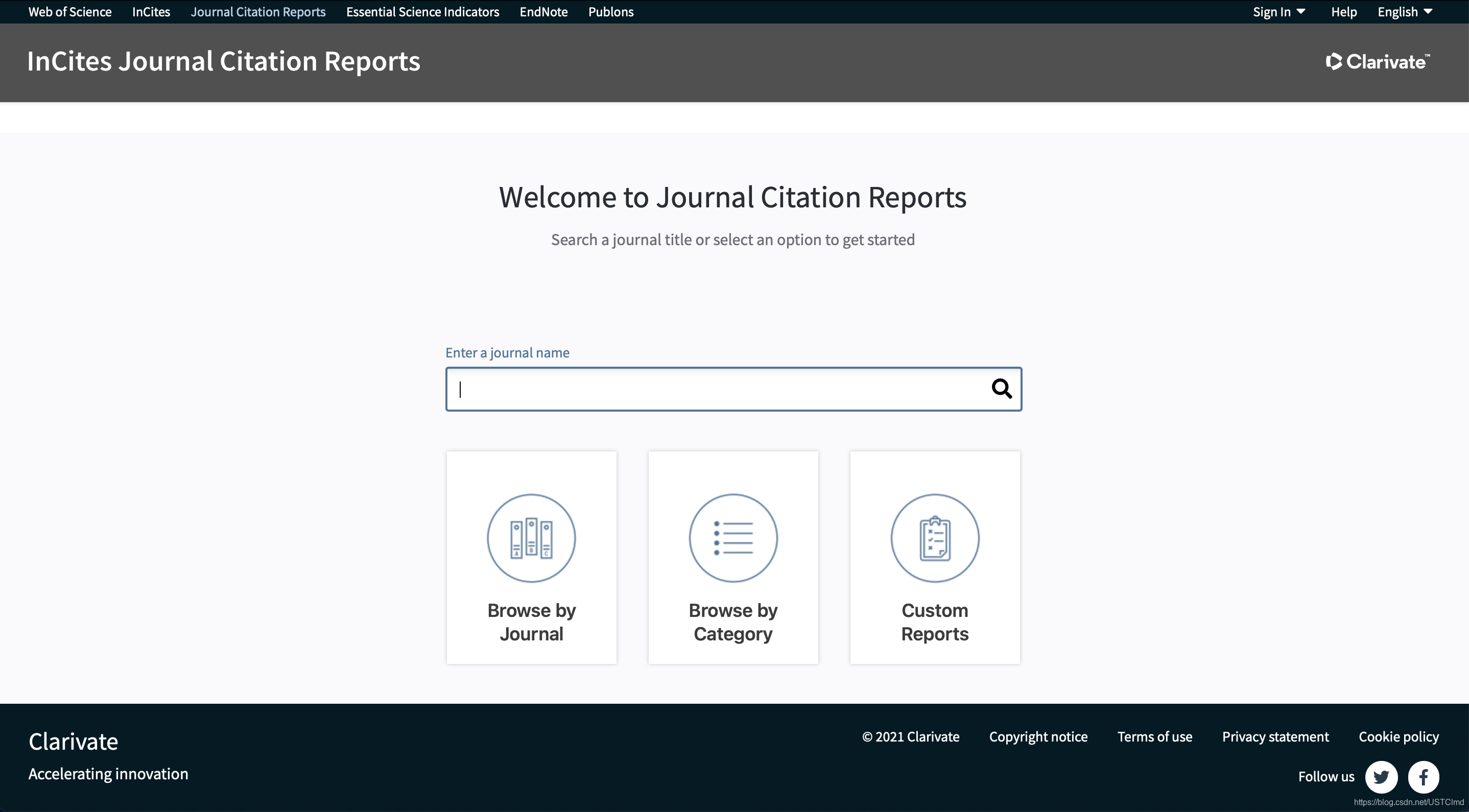Go to Web of Science menu item

point(69,12)
